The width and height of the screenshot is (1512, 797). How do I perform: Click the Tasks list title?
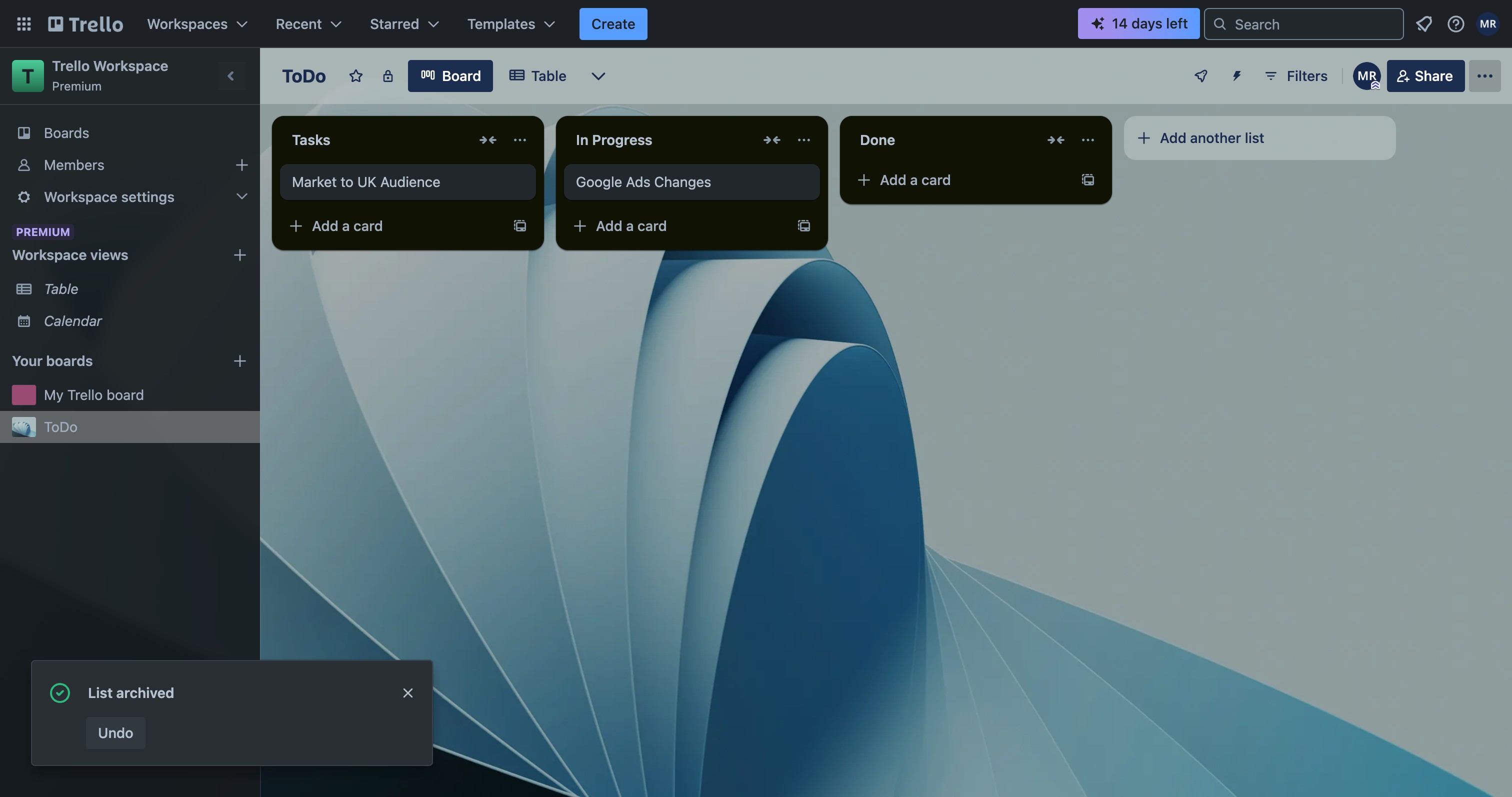(311, 139)
